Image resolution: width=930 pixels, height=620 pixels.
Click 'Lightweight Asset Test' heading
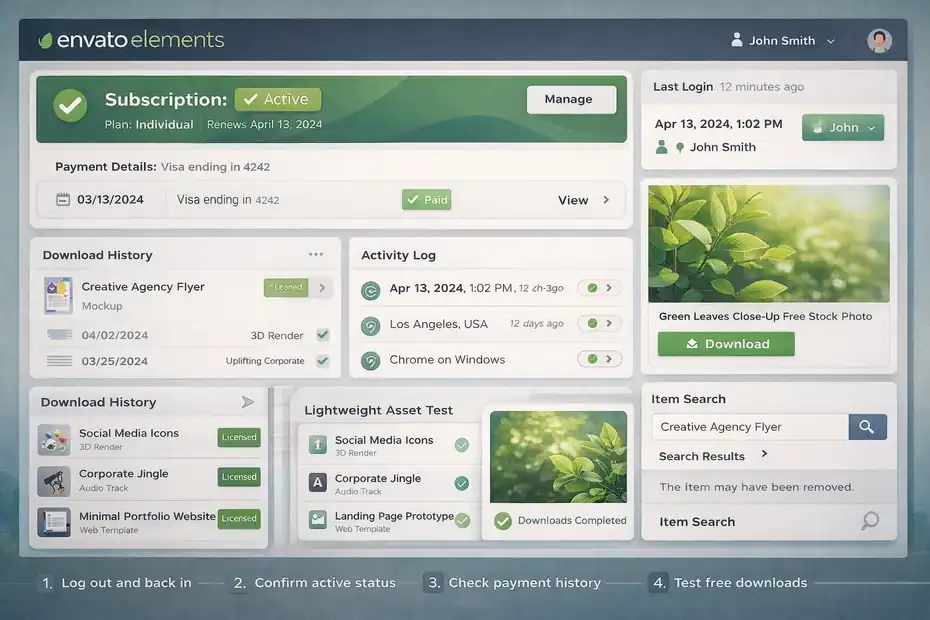[x=378, y=410]
